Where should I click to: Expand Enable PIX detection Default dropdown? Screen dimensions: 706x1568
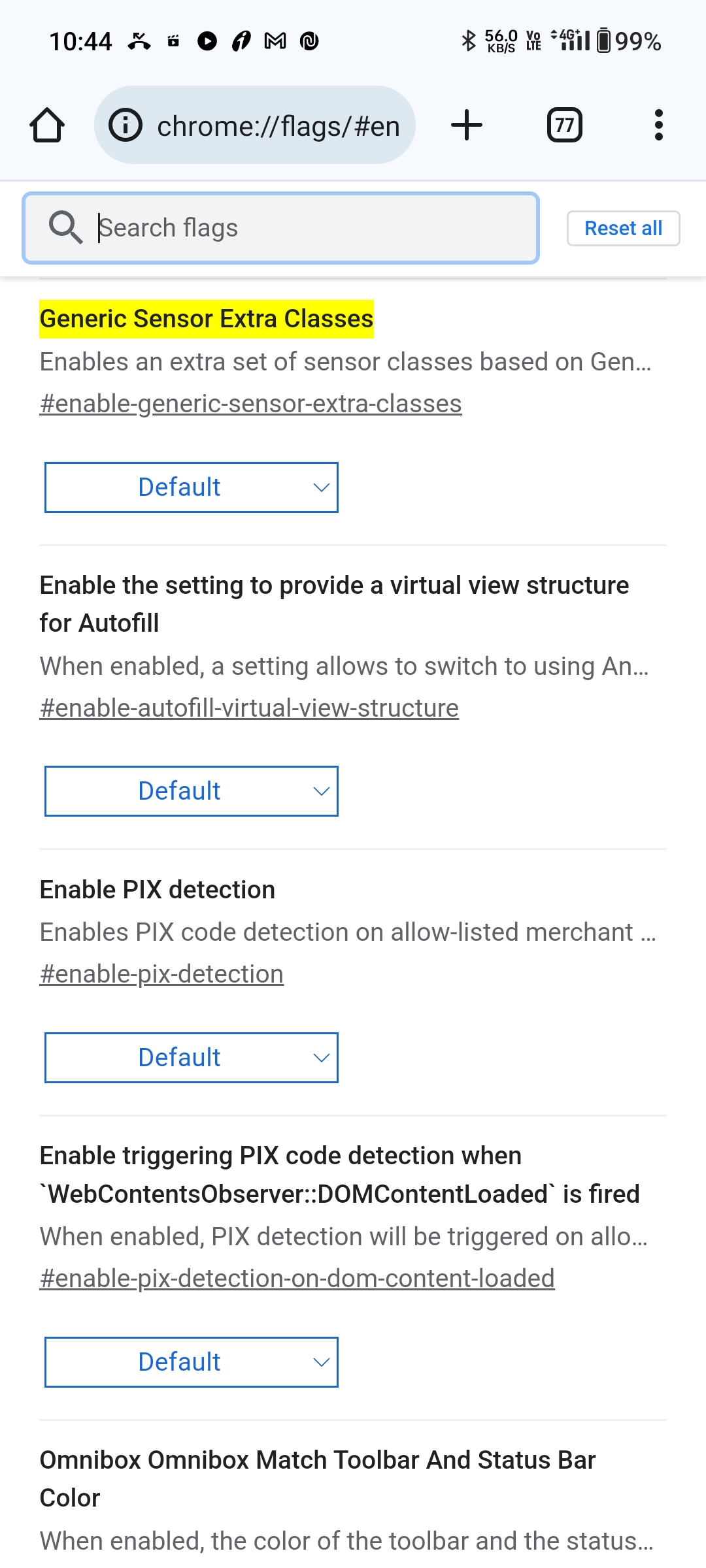tap(192, 1058)
